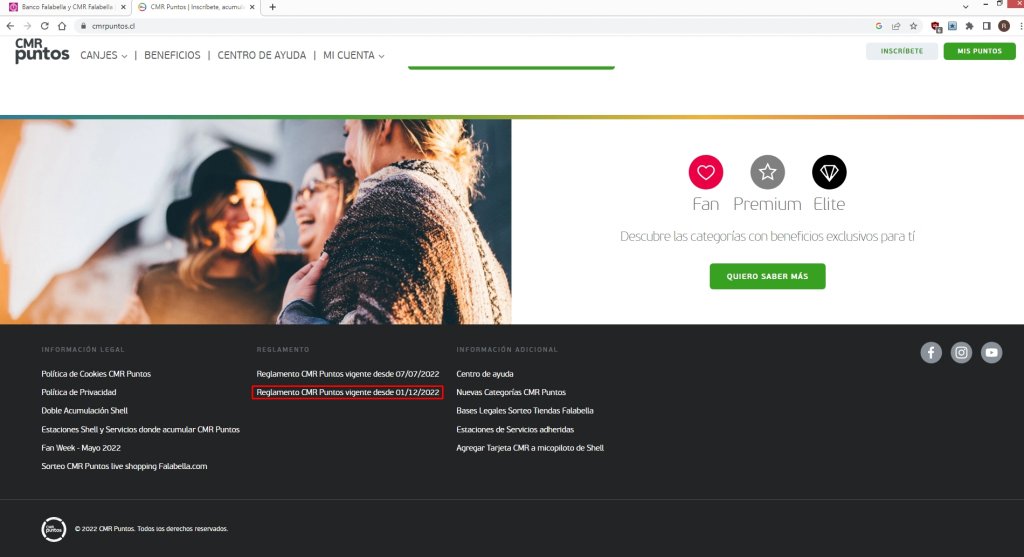The width and height of the screenshot is (1024, 557).
Task: Click the CMR Puntos footer logo
Action: [x=54, y=529]
